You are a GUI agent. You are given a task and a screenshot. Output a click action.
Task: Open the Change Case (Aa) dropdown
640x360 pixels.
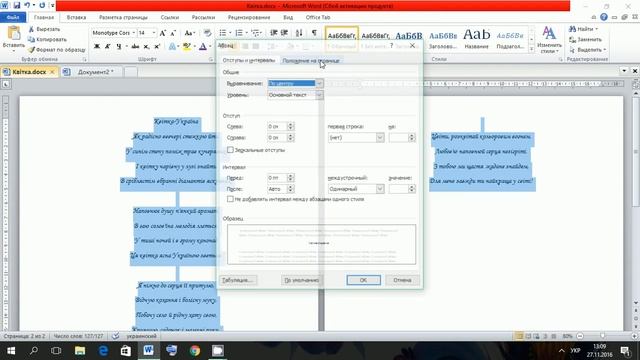[189, 33]
